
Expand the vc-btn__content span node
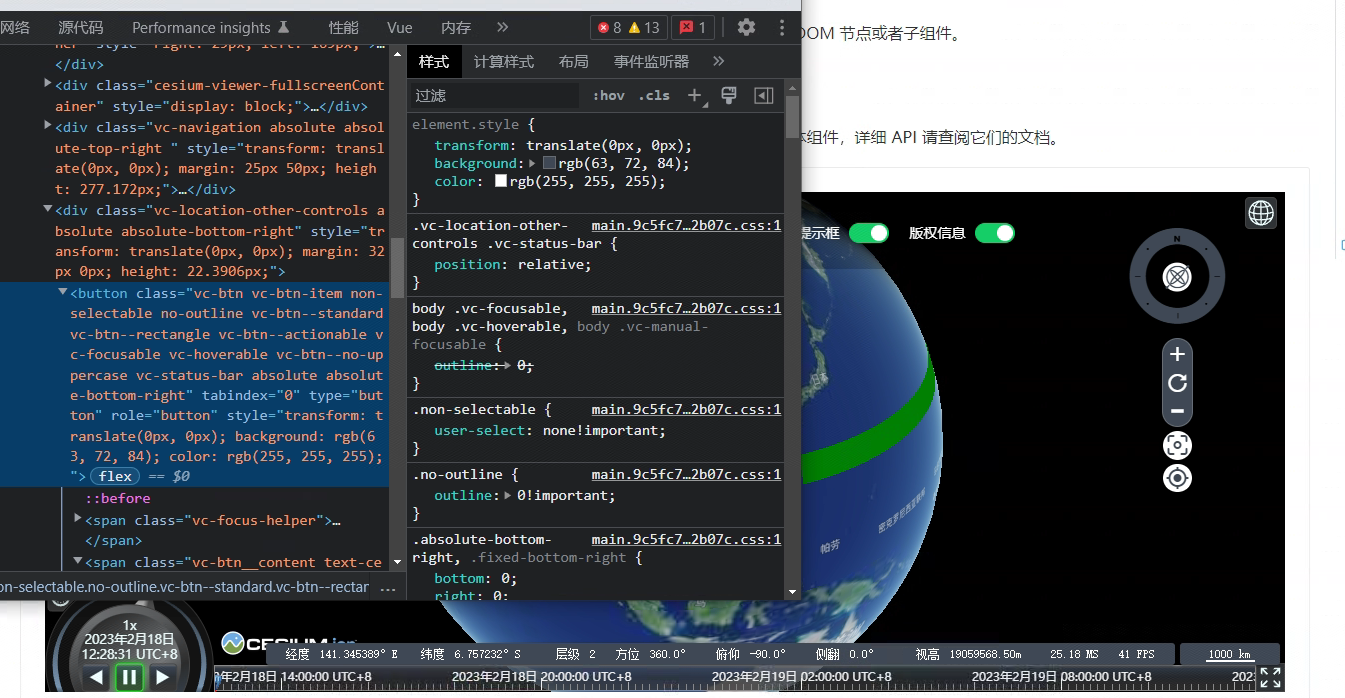pyautogui.click(x=78, y=561)
